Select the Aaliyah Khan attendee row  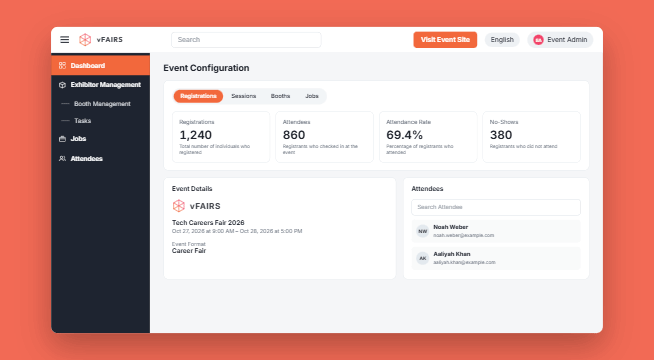point(496,258)
